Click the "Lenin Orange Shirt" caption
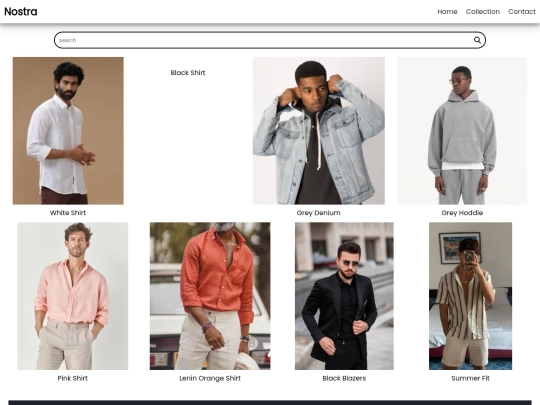Screen dimensions: 540x405 coord(210,378)
